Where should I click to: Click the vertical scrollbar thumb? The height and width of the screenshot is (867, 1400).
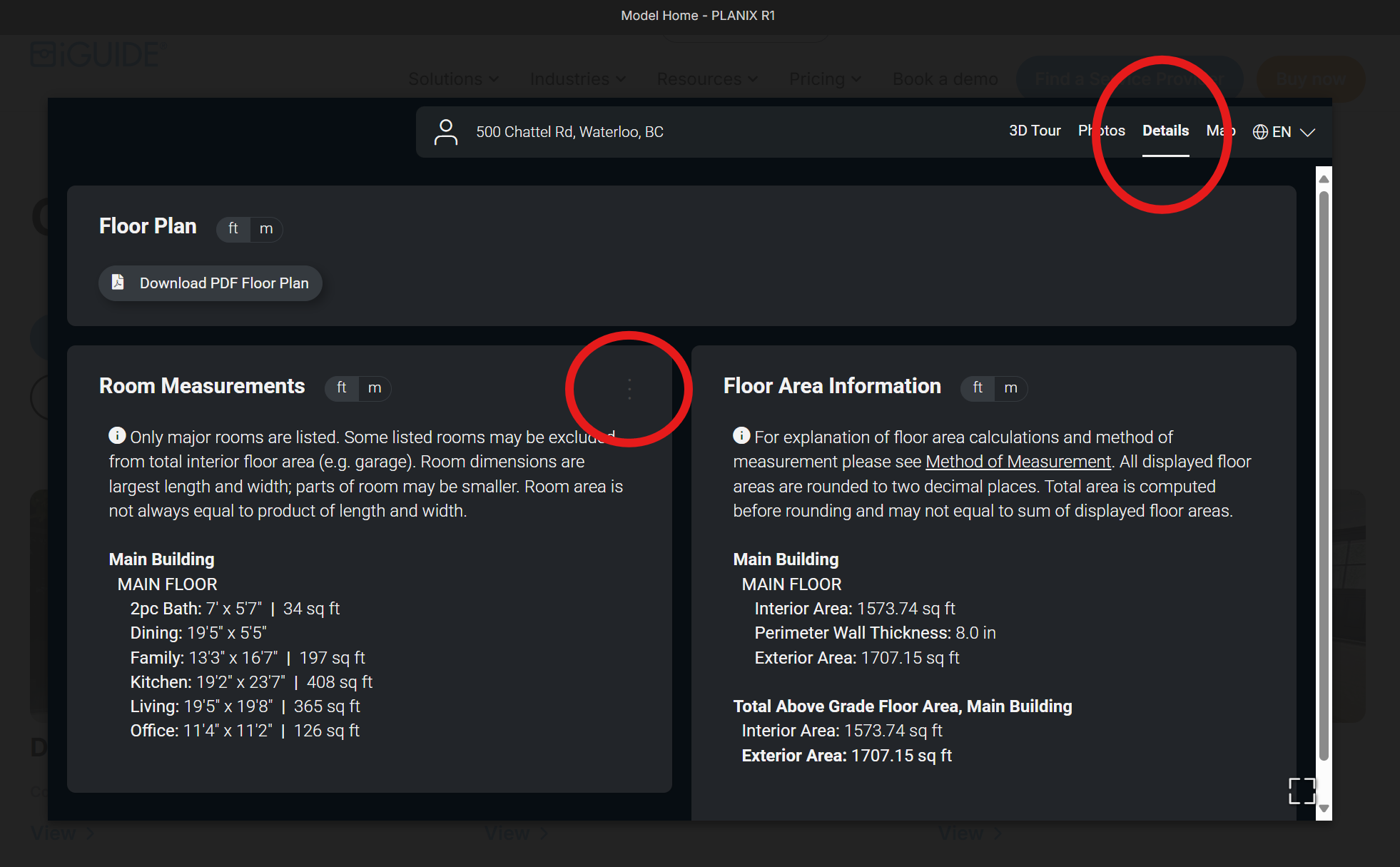click(1324, 475)
